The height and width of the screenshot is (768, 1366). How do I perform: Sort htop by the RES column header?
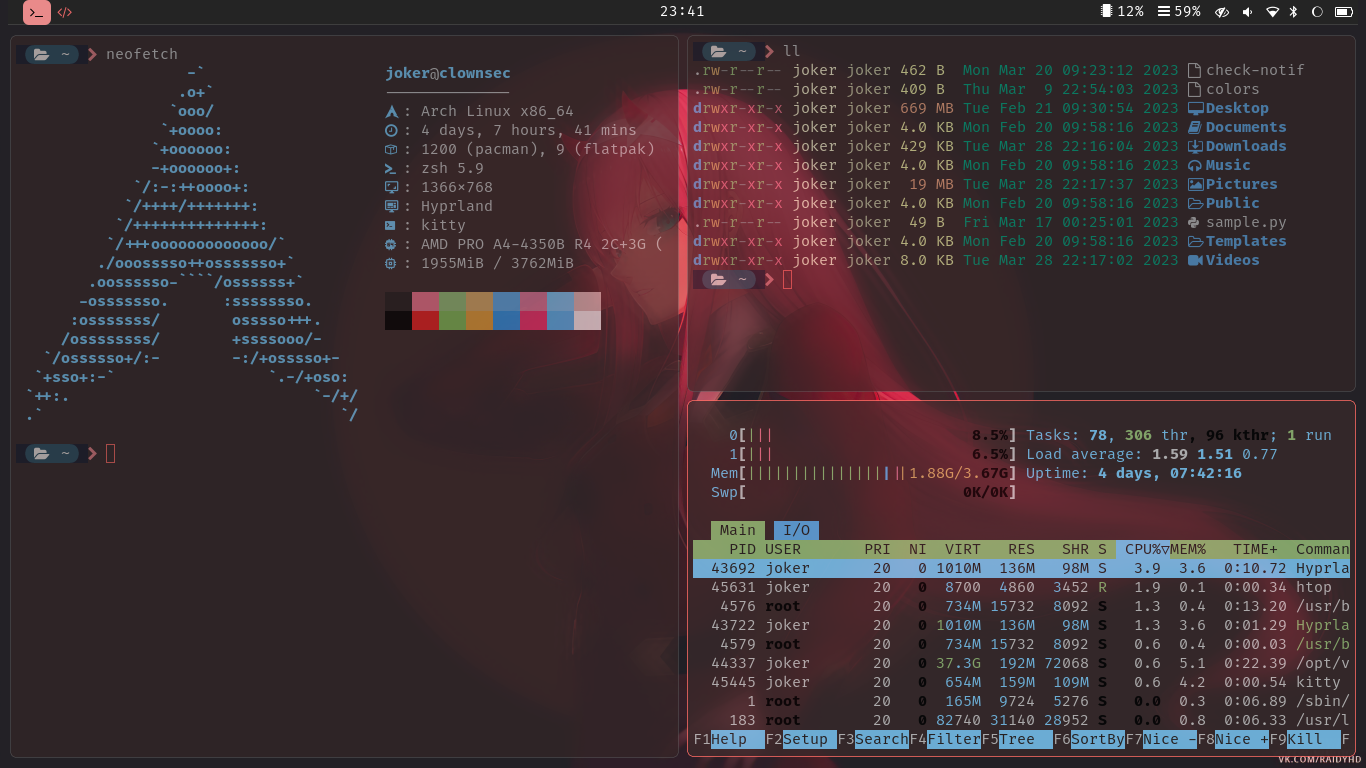(x=1021, y=549)
